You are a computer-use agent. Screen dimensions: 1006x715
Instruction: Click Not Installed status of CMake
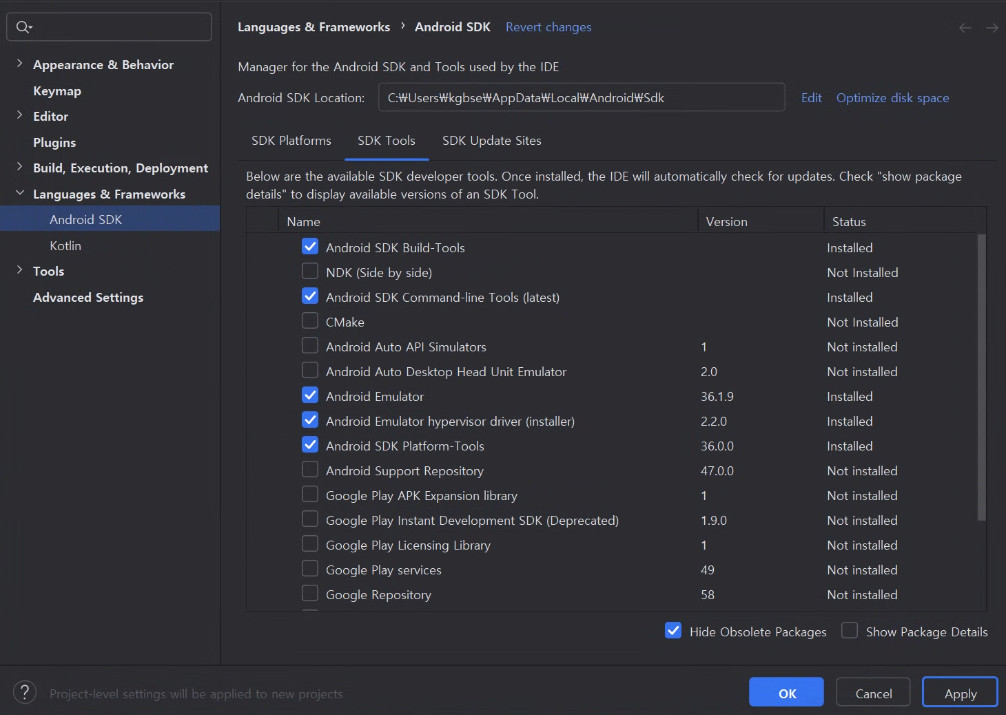pos(862,322)
